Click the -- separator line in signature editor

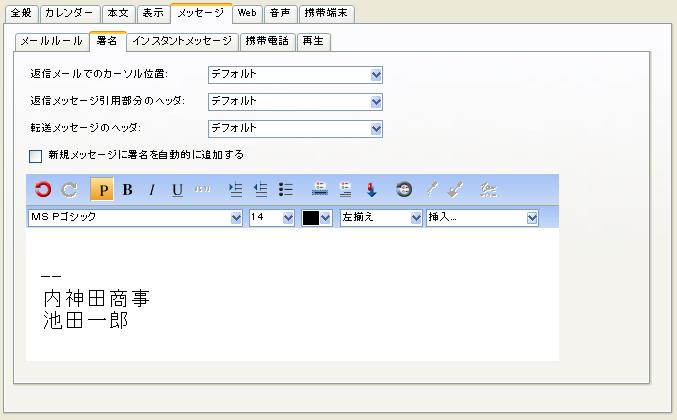click(51, 276)
